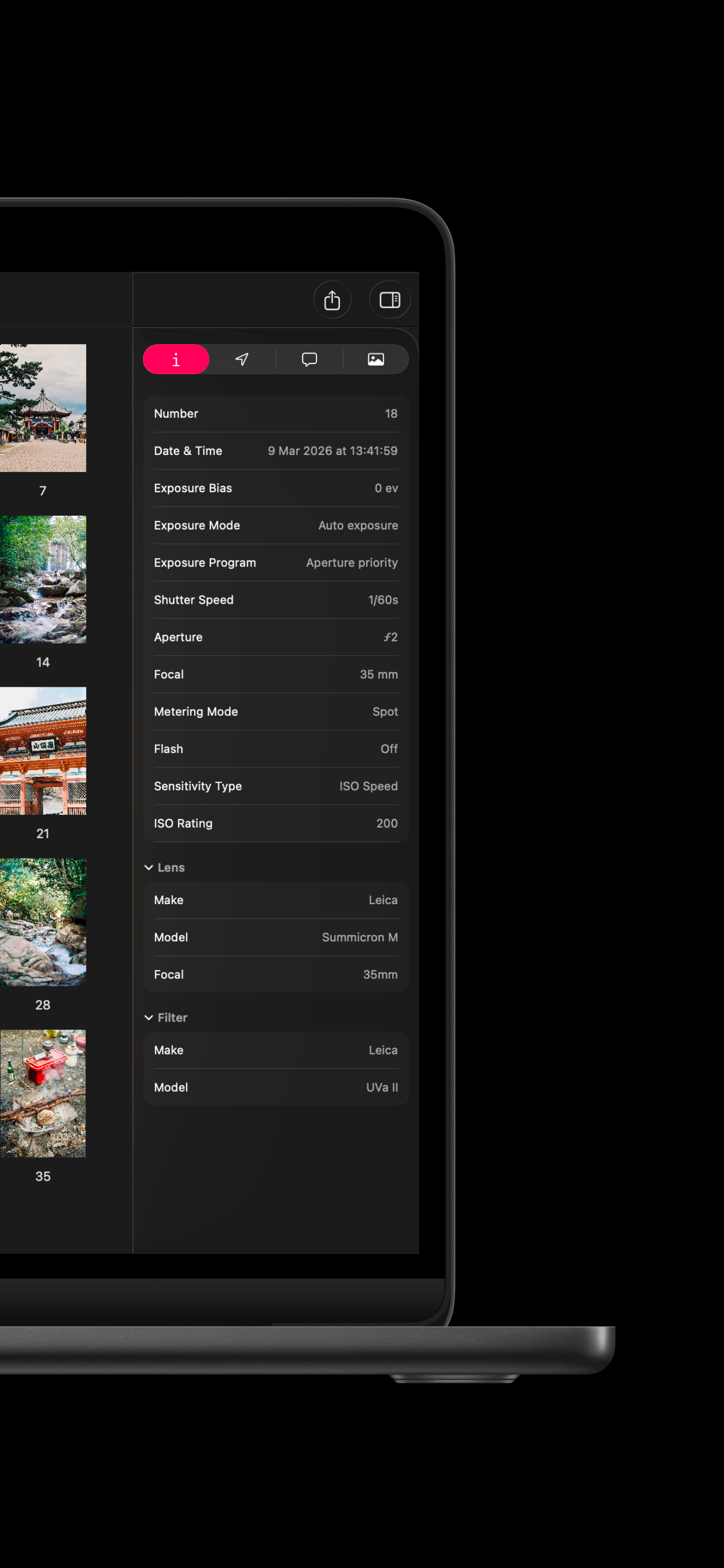Click the filter model UVa II
Image resolution: width=724 pixels, height=1568 pixels.
pyautogui.click(x=382, y=1088)
